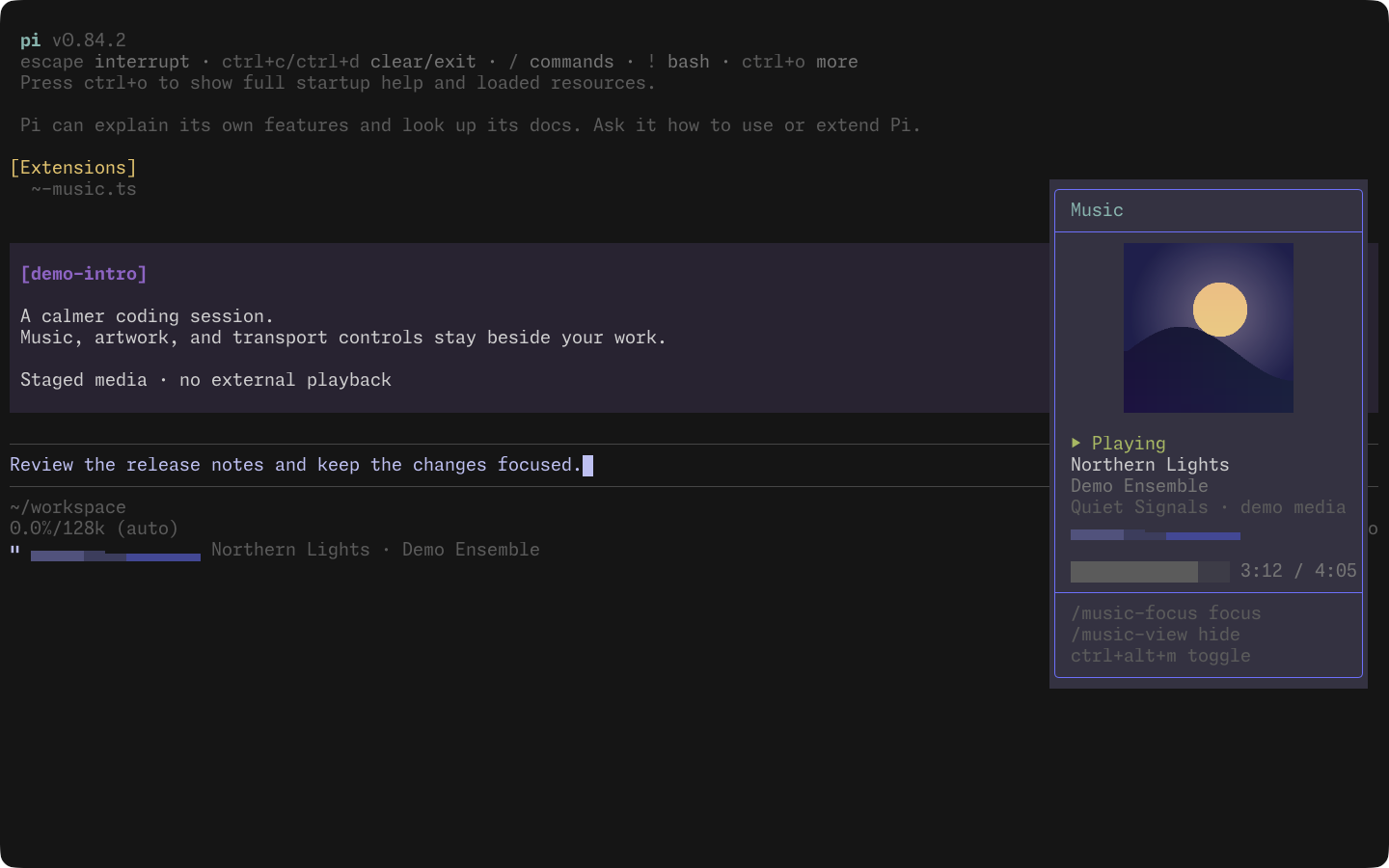Click the track progress bar beside 3:12 / 4:05
The image size is (1389, 868).
(x=1150, y=571)
